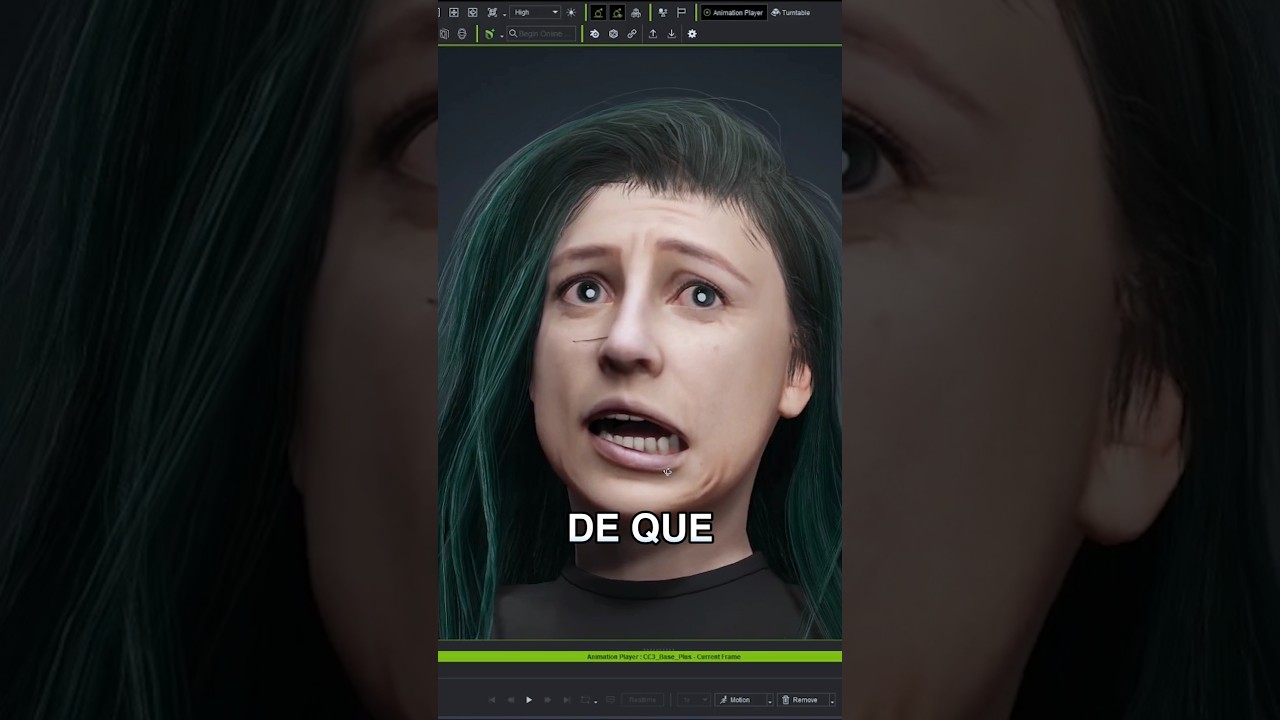Open the 1x playback speed dropdown
1280x720 pixels.
(x=694, y=700)
